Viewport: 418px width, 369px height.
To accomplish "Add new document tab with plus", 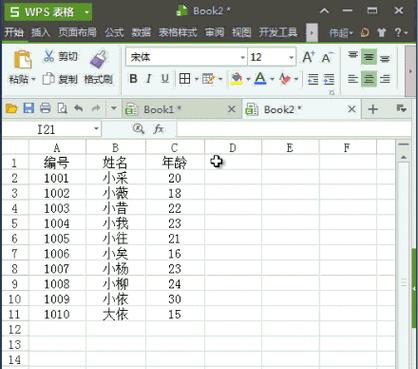I will coord(373,109).
